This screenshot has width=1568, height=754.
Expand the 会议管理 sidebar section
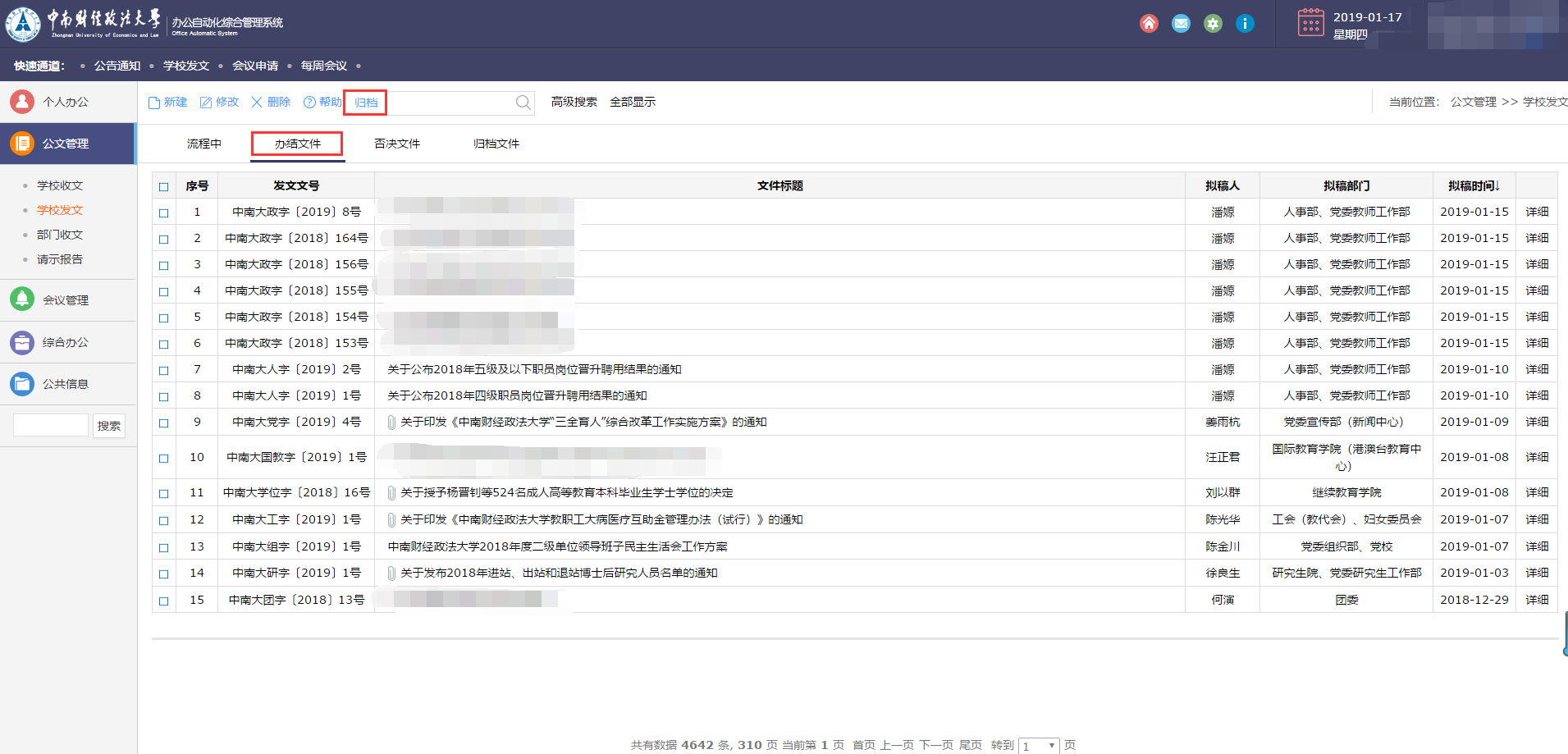(66, 300)
